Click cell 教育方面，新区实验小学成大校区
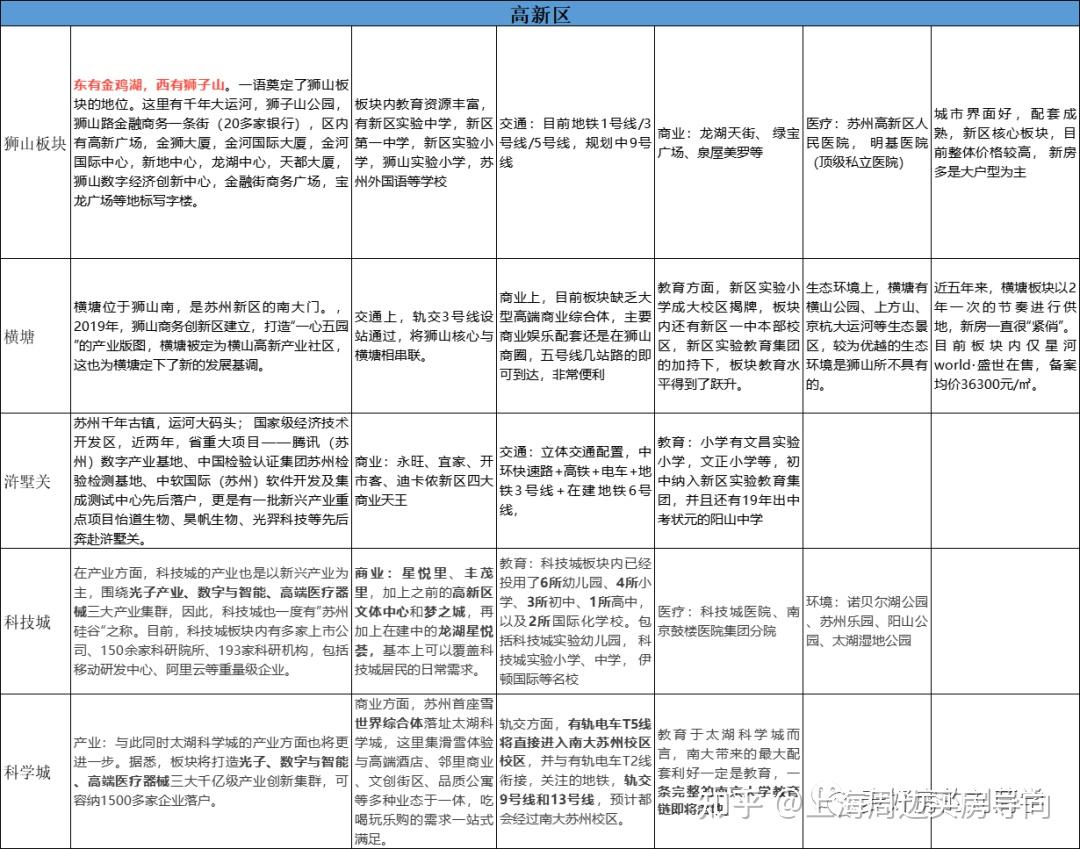This screenshot has height=849, width=1080. tap(728, 336)
